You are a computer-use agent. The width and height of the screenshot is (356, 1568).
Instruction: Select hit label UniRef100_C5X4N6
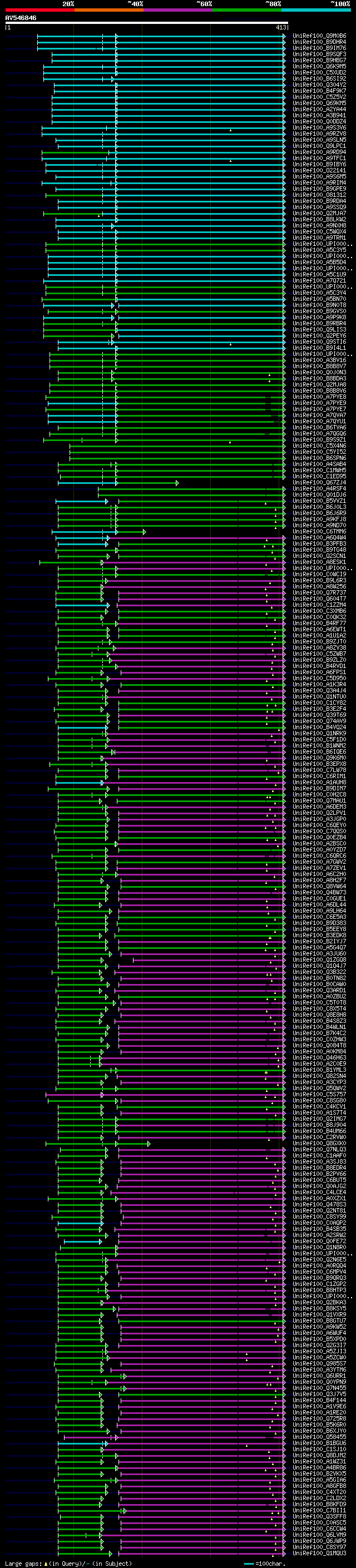coord(319,446)
